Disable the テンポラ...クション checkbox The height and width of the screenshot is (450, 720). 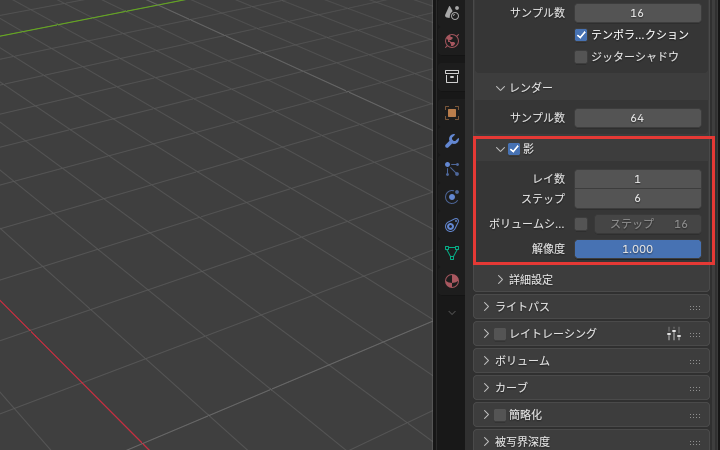581,35
